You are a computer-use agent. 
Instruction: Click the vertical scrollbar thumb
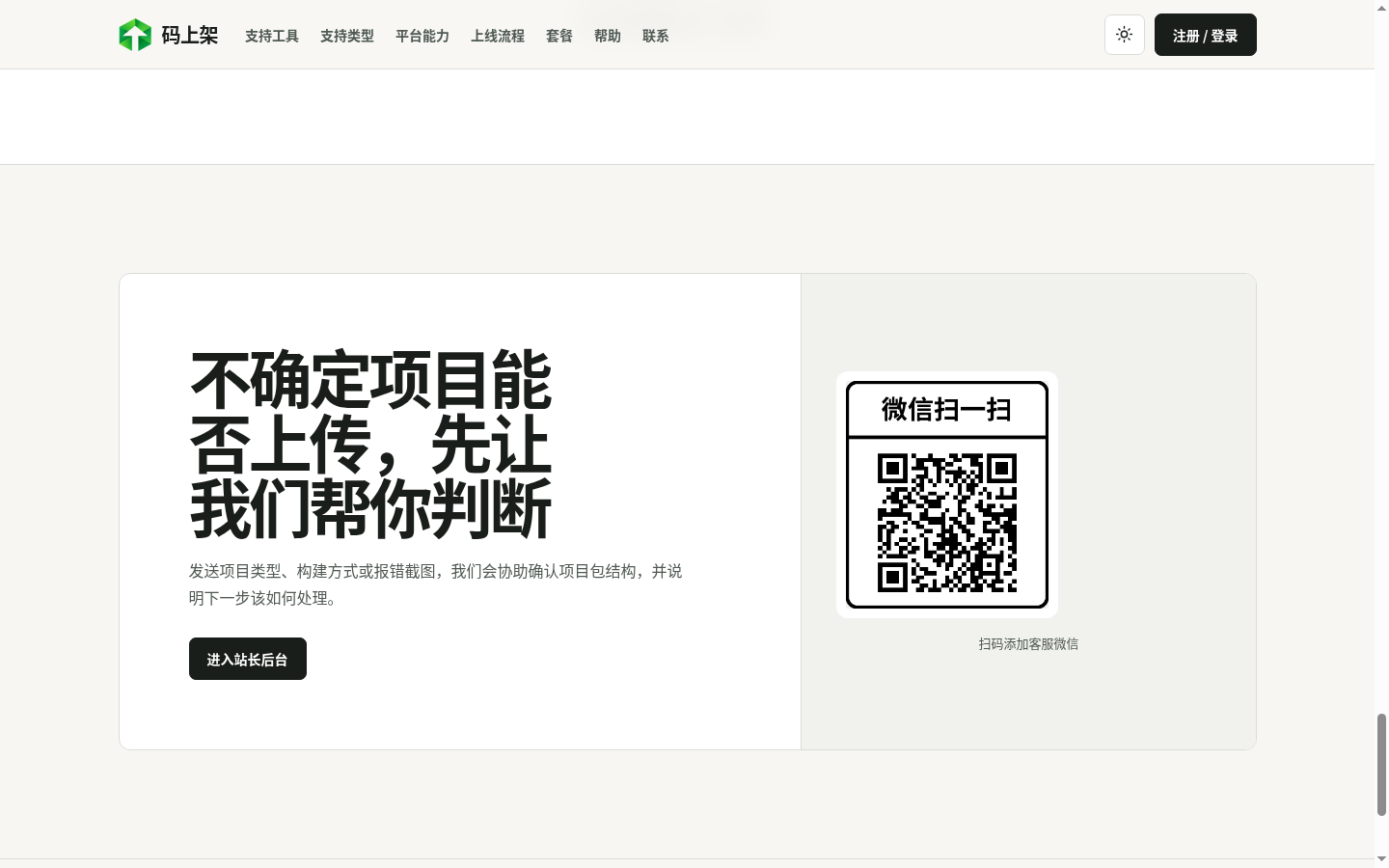click(1381, 765)
